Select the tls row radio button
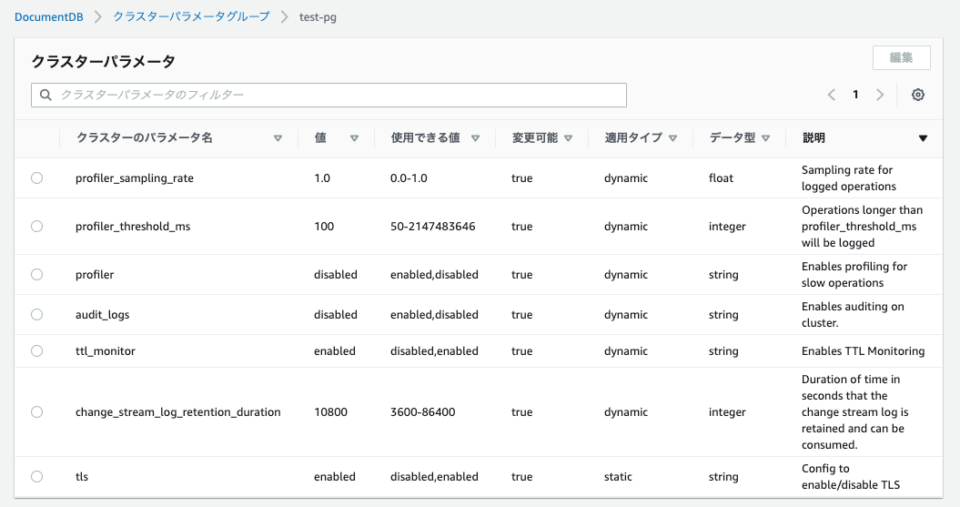Viewport: 960px width, 507px height. [x=37, y=476]
